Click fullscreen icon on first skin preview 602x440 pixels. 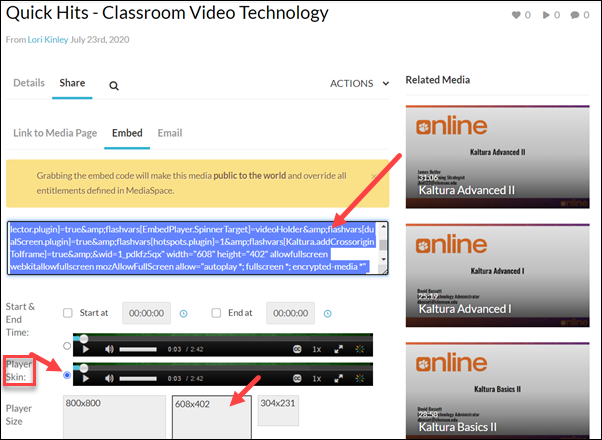click(338, 349)
